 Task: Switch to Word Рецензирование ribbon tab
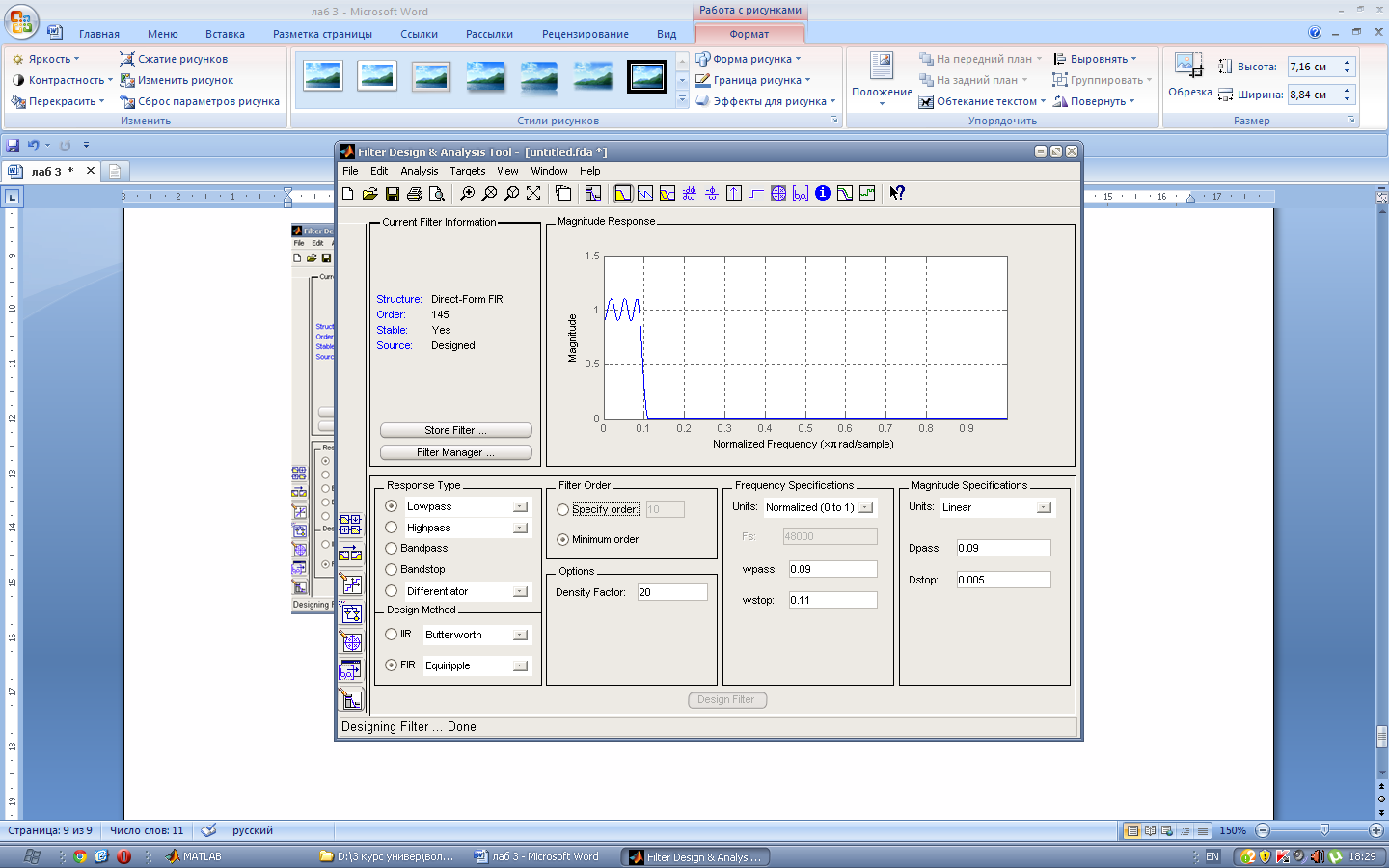pos(586,34)
